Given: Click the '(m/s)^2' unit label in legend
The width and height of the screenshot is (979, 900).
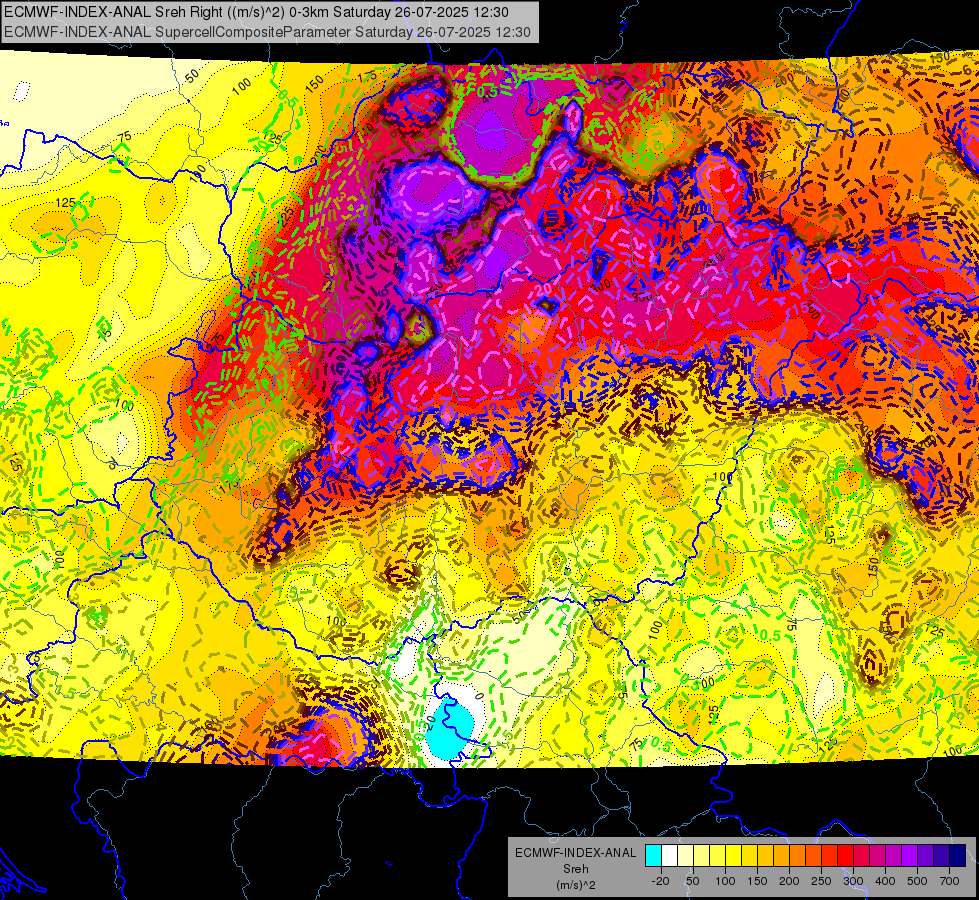Looking at the screenshot, I should click(575, 885).
